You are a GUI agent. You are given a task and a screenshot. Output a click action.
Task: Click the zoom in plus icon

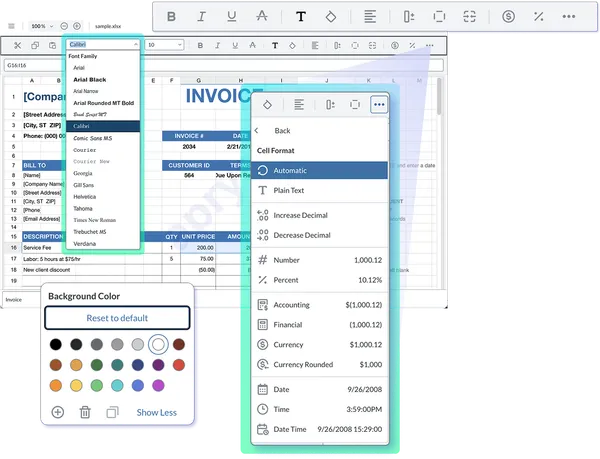(x=77, y=26)
